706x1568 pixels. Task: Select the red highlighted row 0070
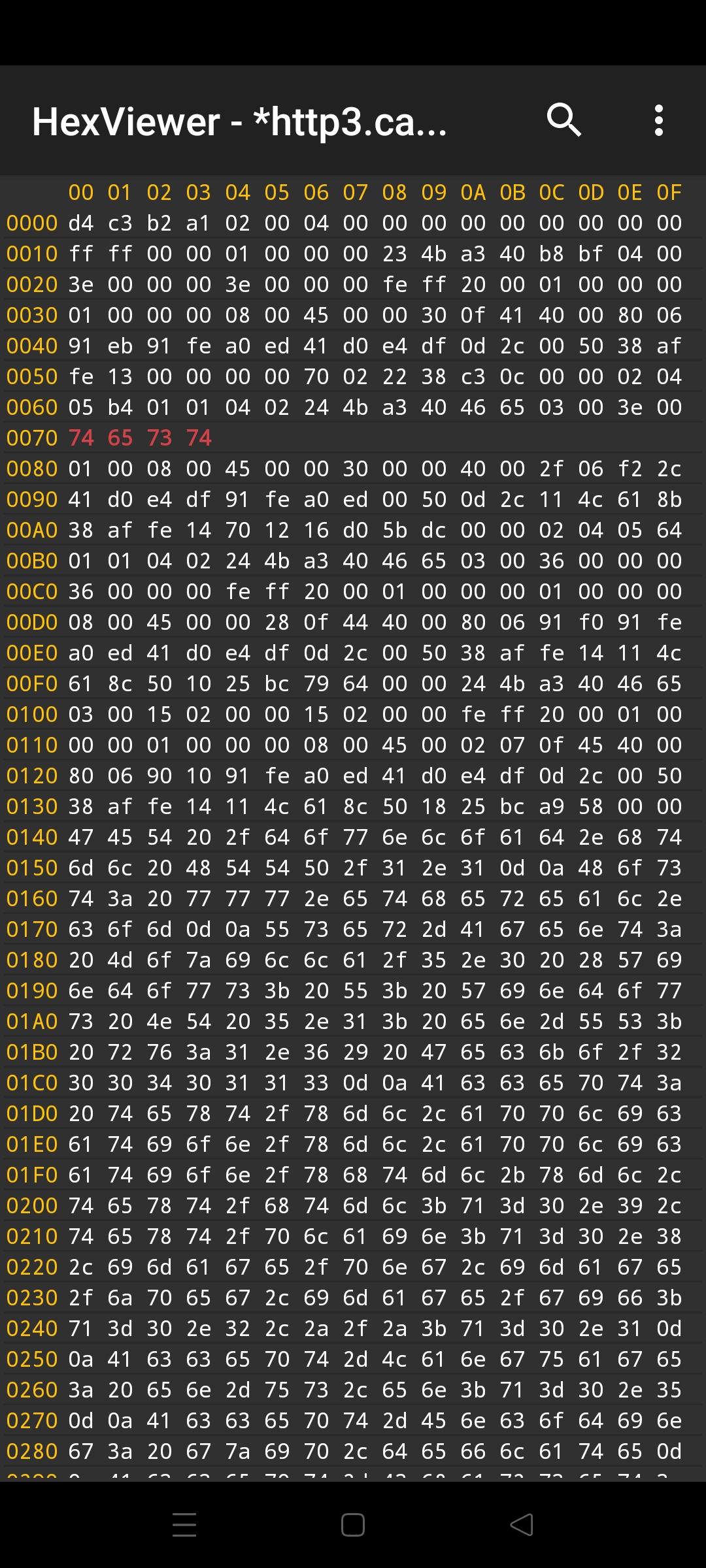(x=353, y=438)
